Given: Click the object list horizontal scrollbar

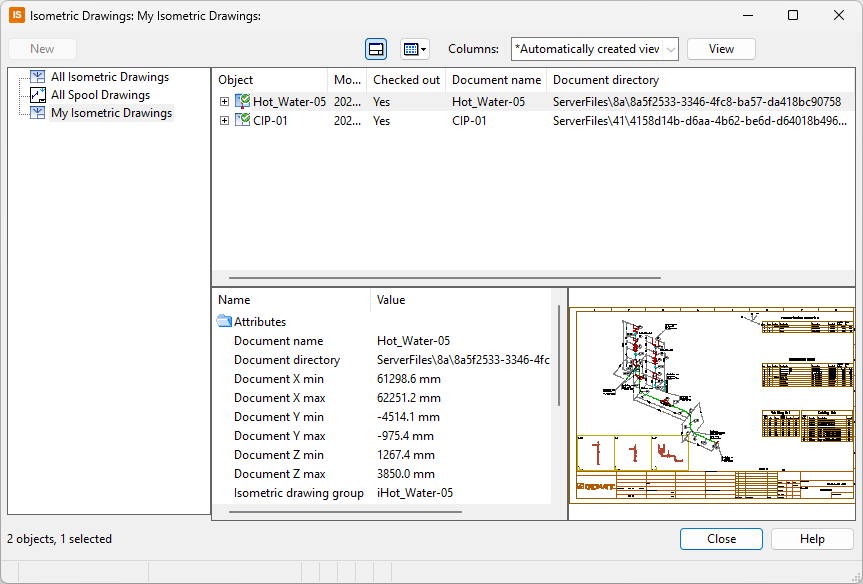Looking at the screenshot, I should point(445,278).
